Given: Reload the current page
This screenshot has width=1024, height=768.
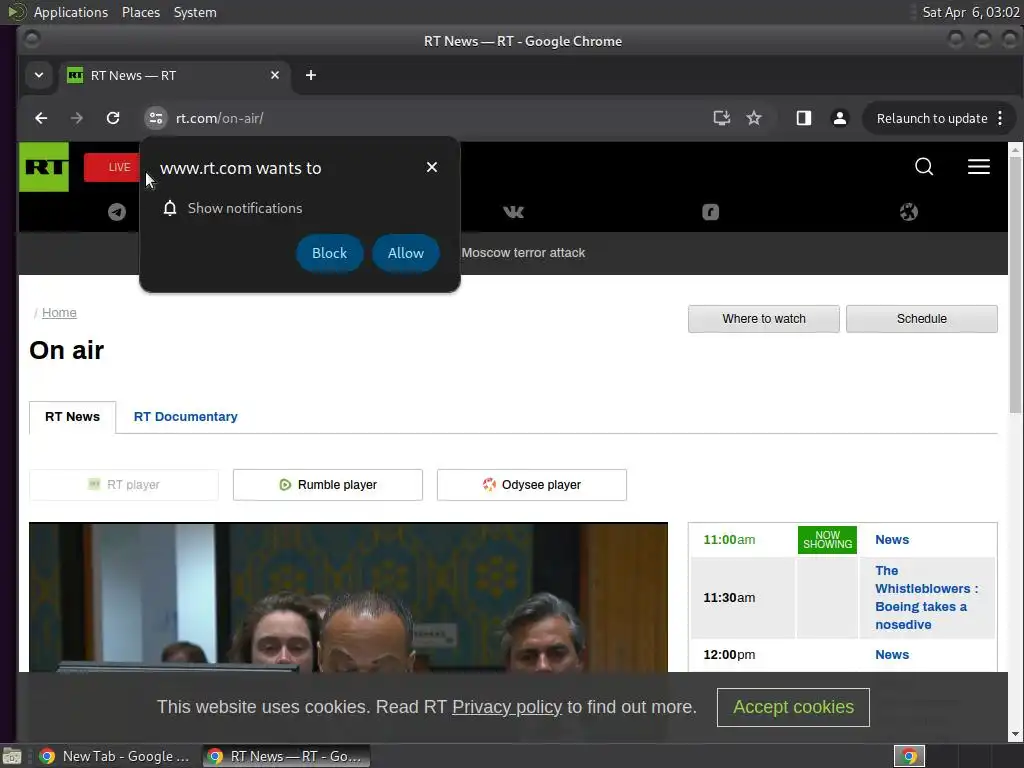Looking at the screenshot, I should click(113, 118).
